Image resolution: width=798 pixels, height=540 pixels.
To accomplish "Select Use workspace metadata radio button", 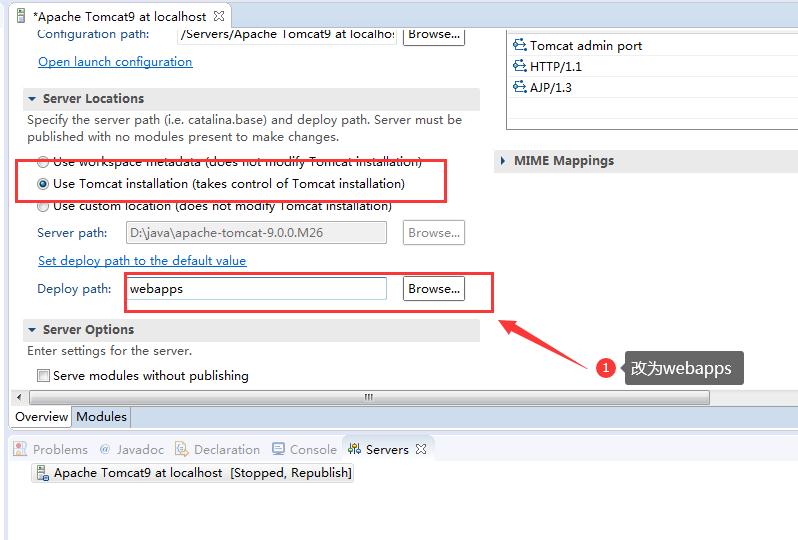I will tap(43, 162).
